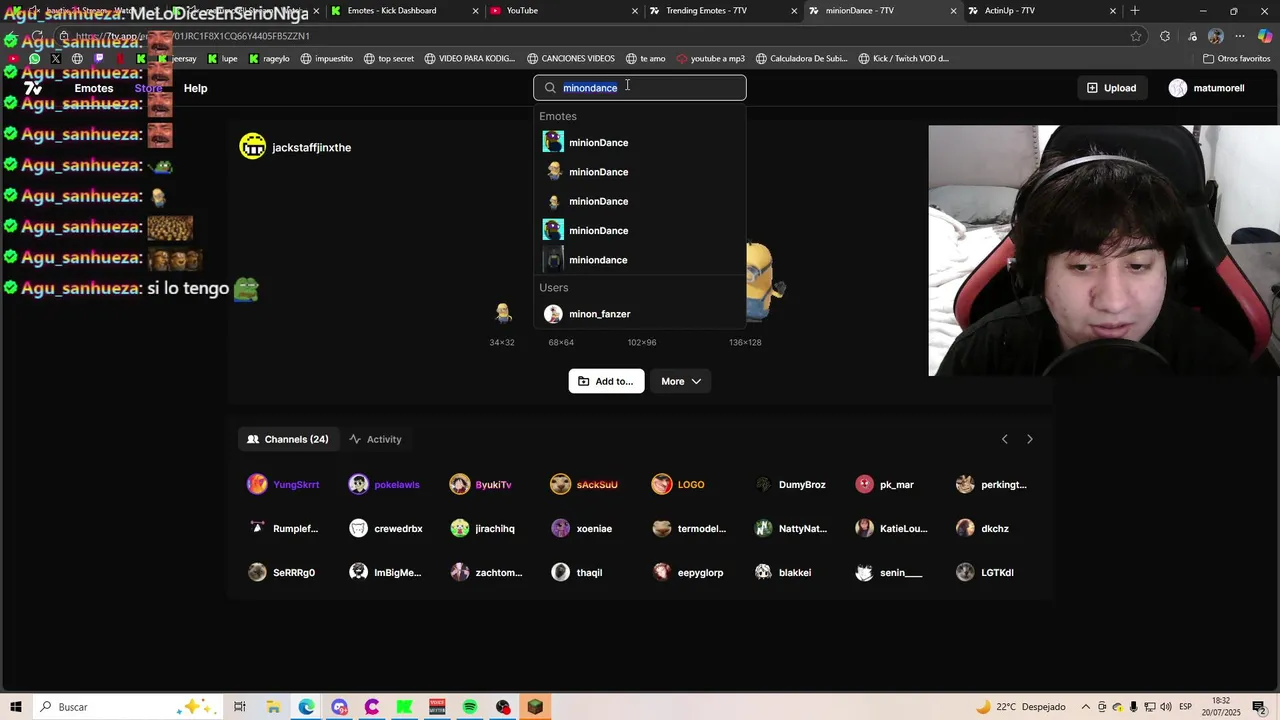Open Task View on taskbar
This screenshot has width=1280, height=720.
(x=240, y=707)
